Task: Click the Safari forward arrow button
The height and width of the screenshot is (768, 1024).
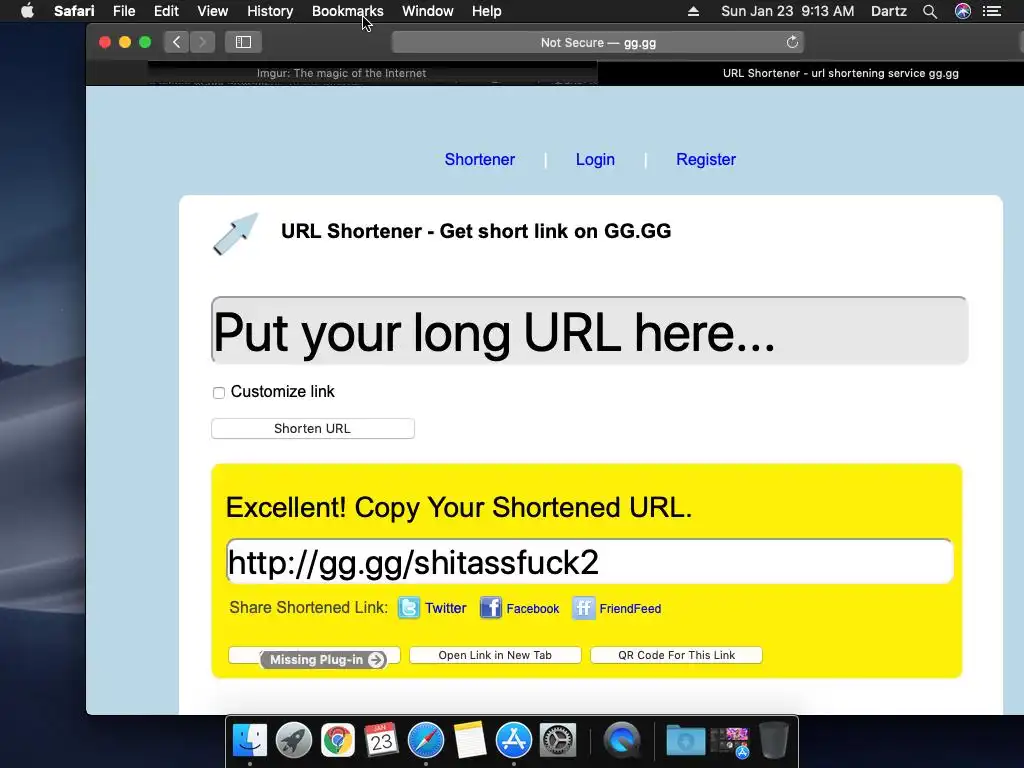Action: [202, 42]
